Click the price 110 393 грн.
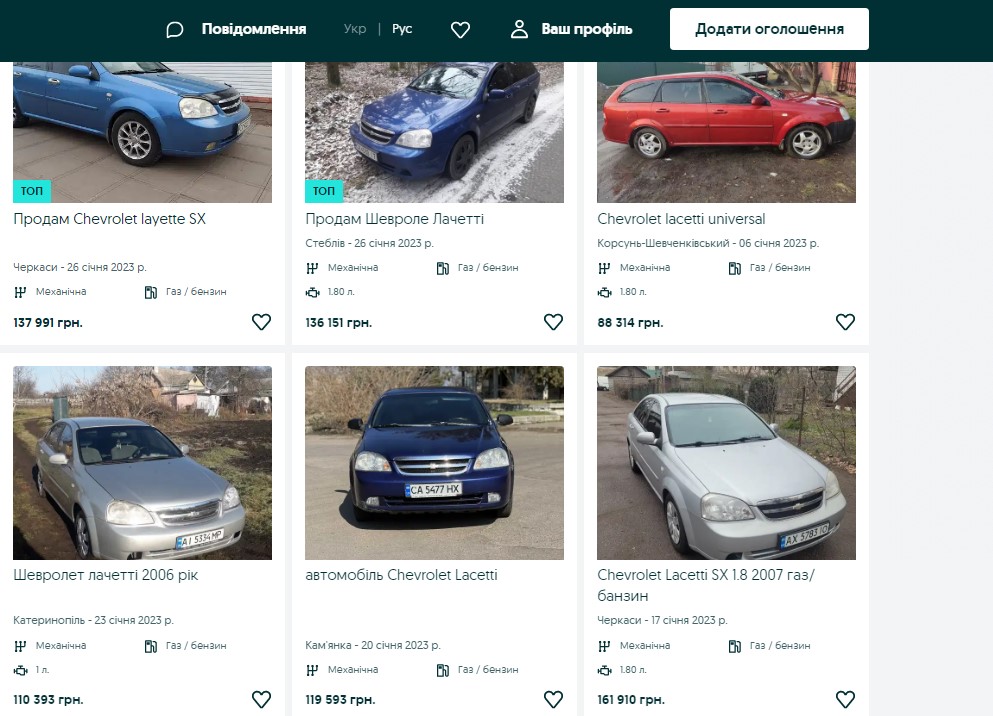Image resolution: width=993 pixels, height=716 pixels. click(48, 700)
